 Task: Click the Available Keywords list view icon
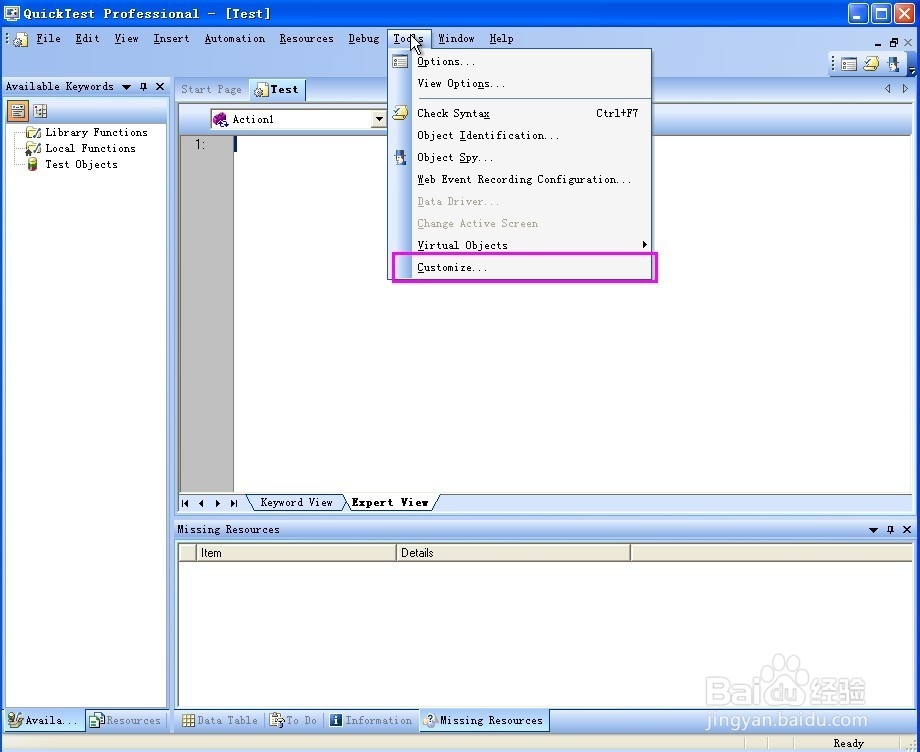pyautogui.click(x=18, y=111)
